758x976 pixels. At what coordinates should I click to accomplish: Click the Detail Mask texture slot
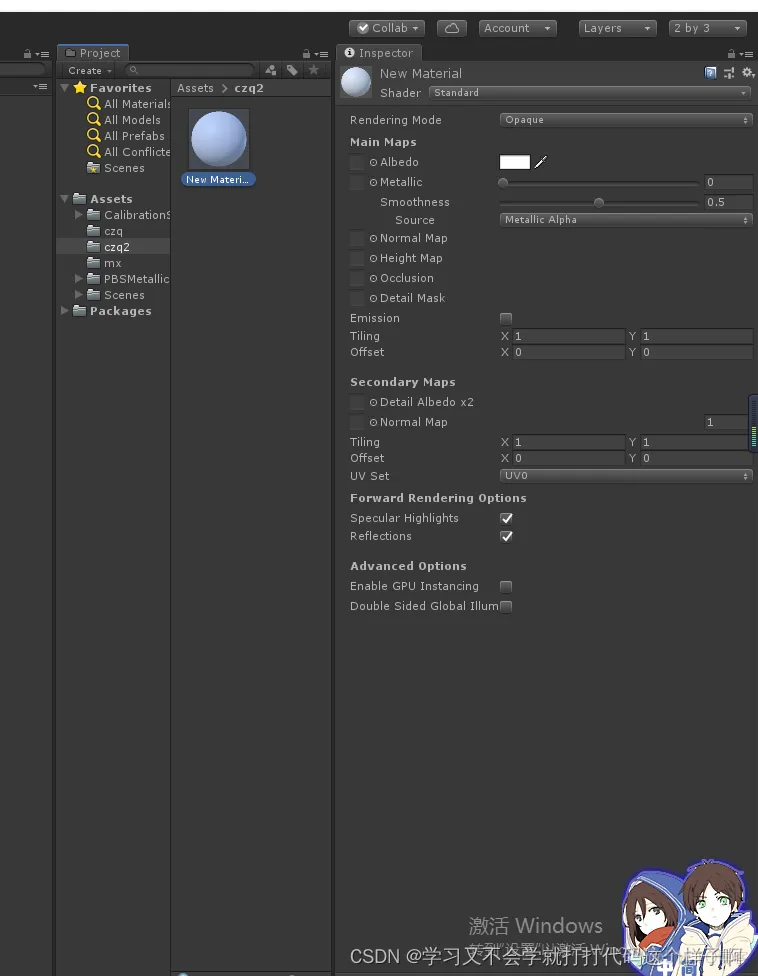(357, 298)
